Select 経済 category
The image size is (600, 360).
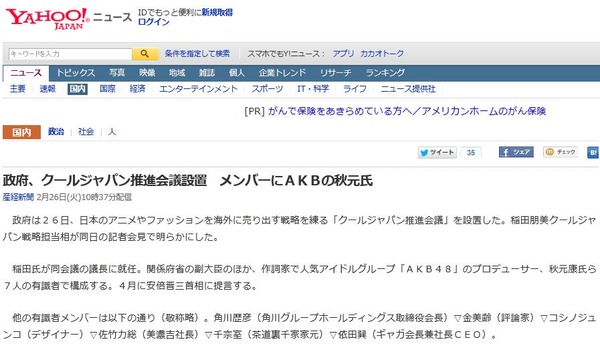click(x=137, y=89)
